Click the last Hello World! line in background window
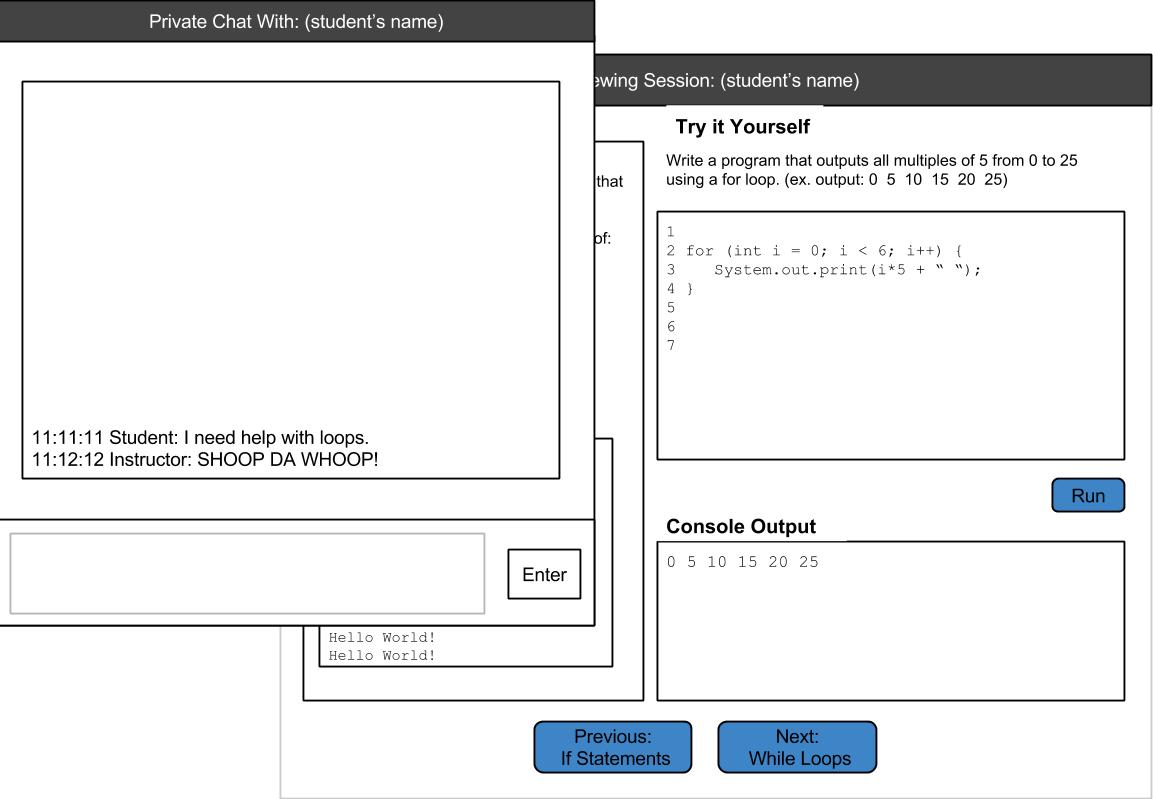The width and height of the screenshot is (1153, 799). pyautogui.click(x=382, y=656)
